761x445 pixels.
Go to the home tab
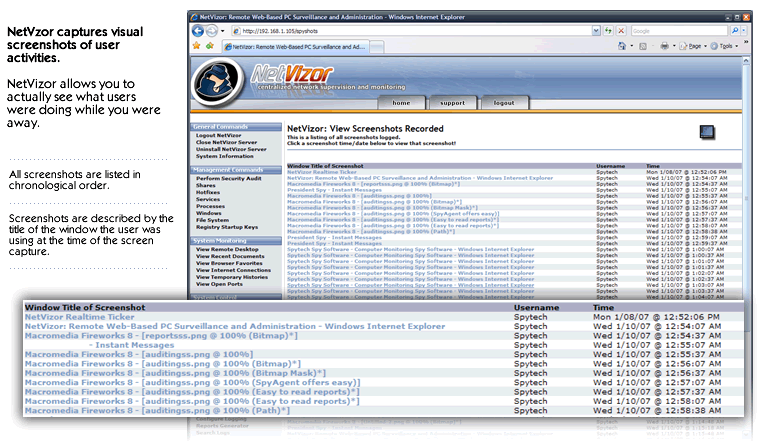(401, 103)
